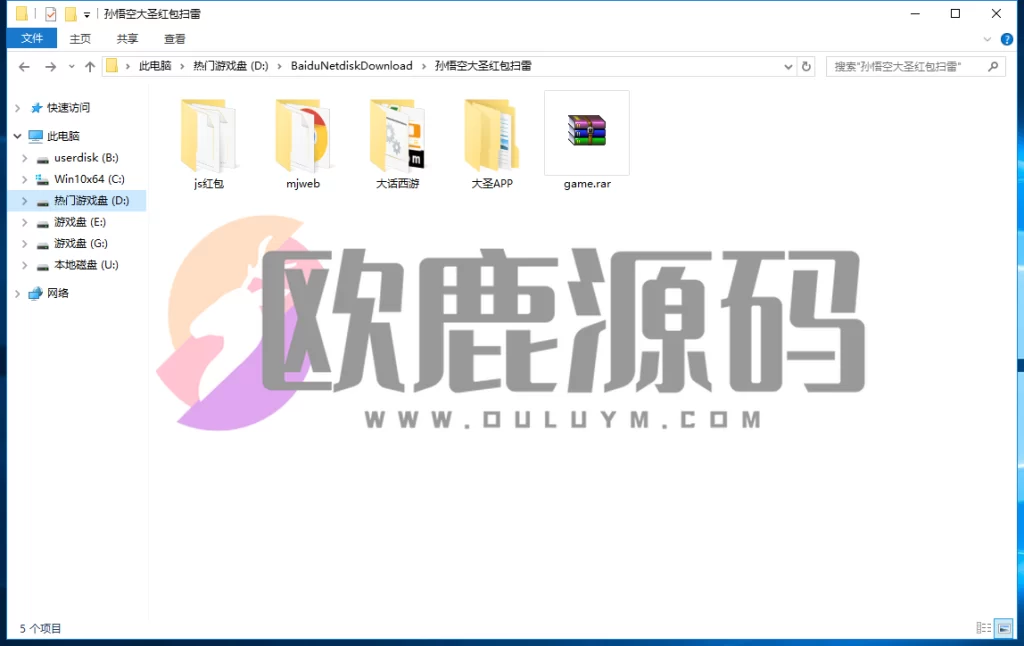Expand the 网络 item in the sidebar
The height and width of the screenshot is (646, 1024).
coord(16,292)
